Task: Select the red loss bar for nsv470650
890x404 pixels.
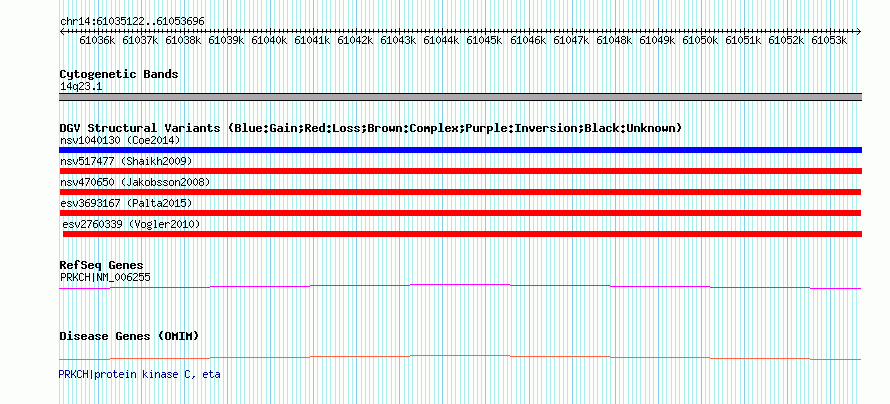Action: (x=460, y=192)
